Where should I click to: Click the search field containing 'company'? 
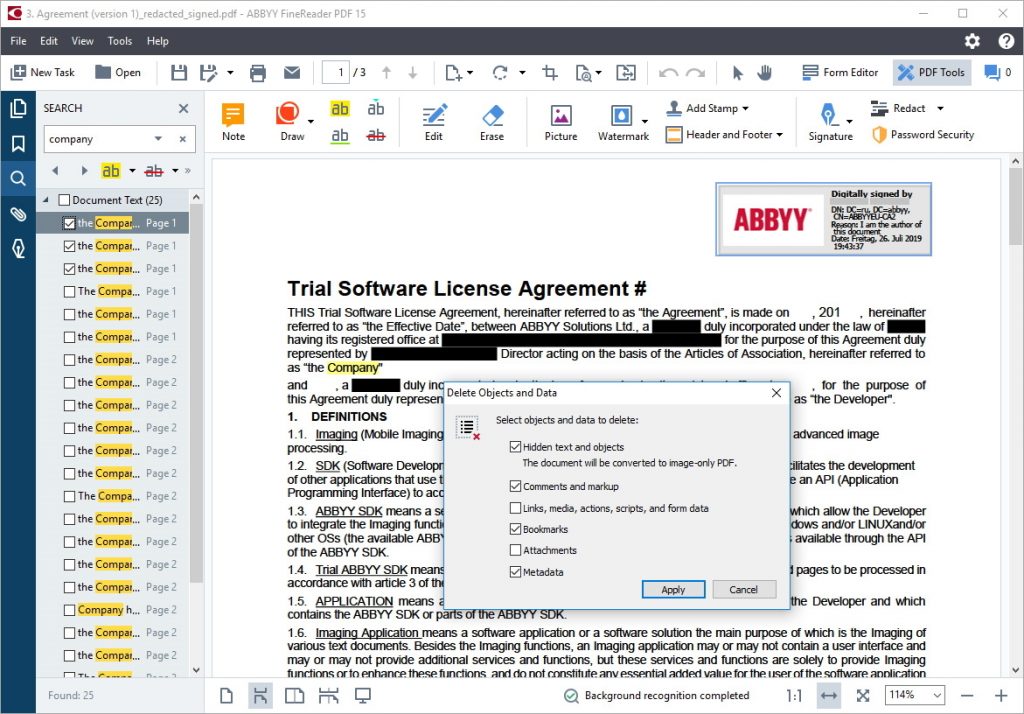coord(98,139)
